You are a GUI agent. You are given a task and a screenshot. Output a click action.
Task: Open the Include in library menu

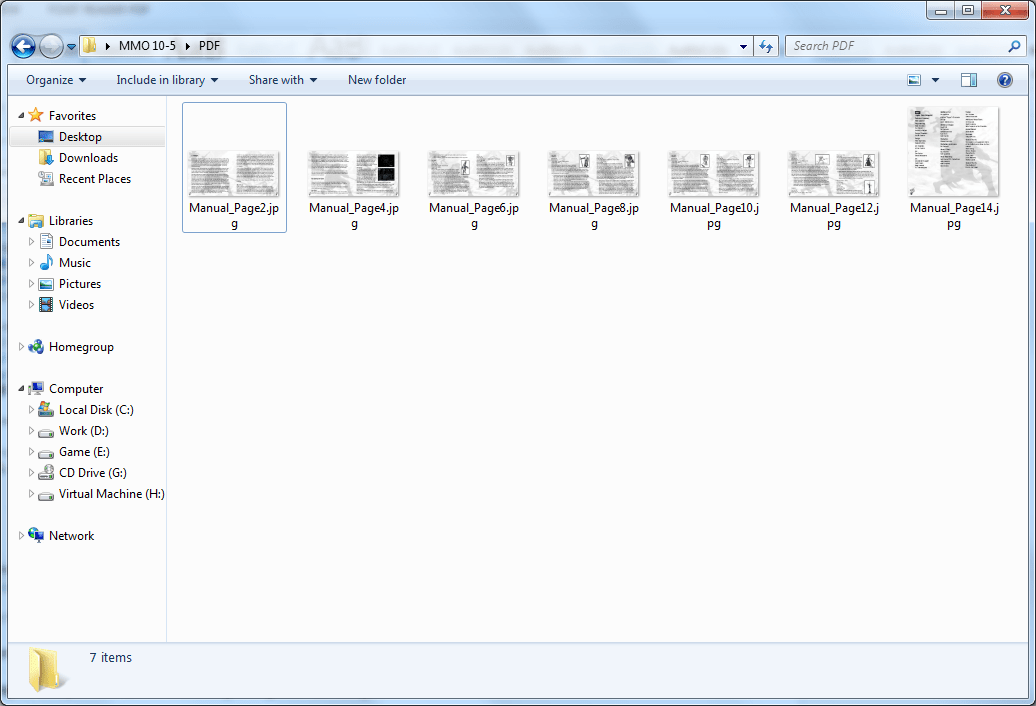[167, 80]
